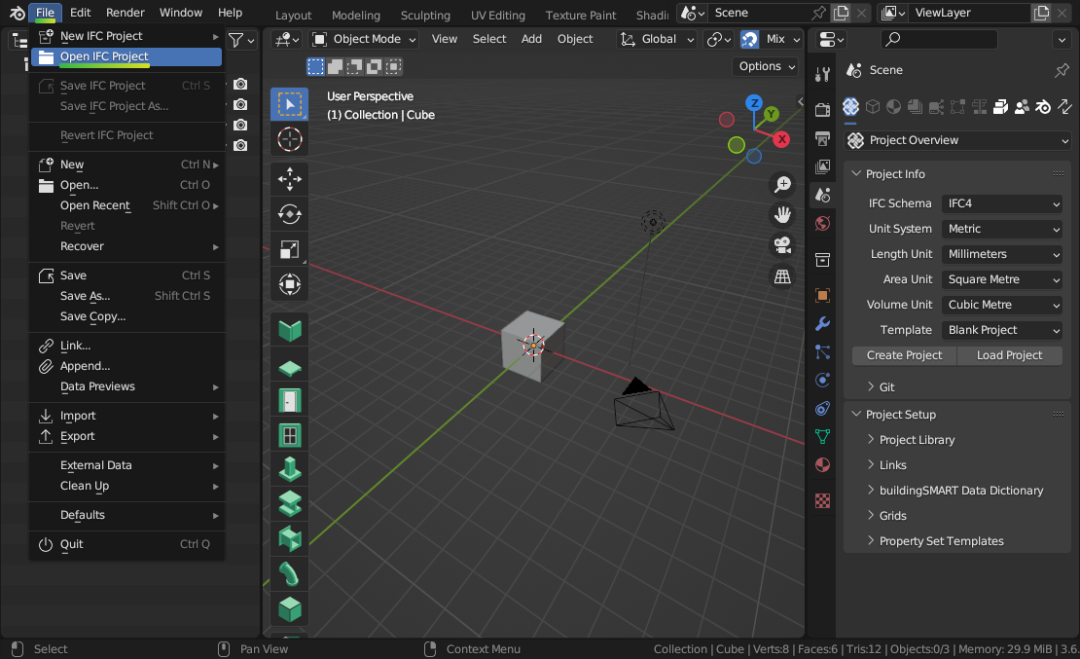Select the Transform tool
Viewport: 1080px width, 659px height.
tap(289, 284)
